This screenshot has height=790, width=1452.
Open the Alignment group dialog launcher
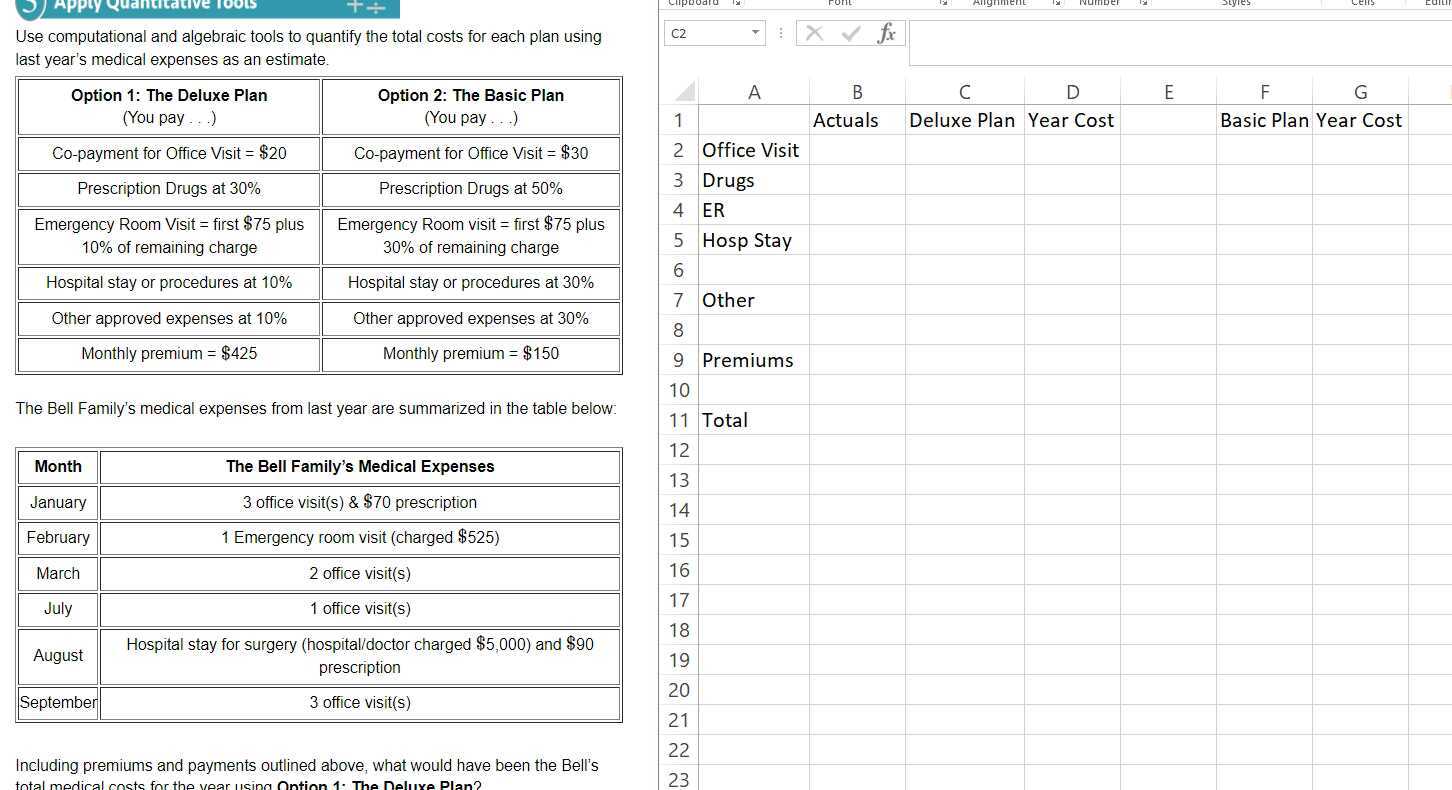click(x=1057, y=3)
